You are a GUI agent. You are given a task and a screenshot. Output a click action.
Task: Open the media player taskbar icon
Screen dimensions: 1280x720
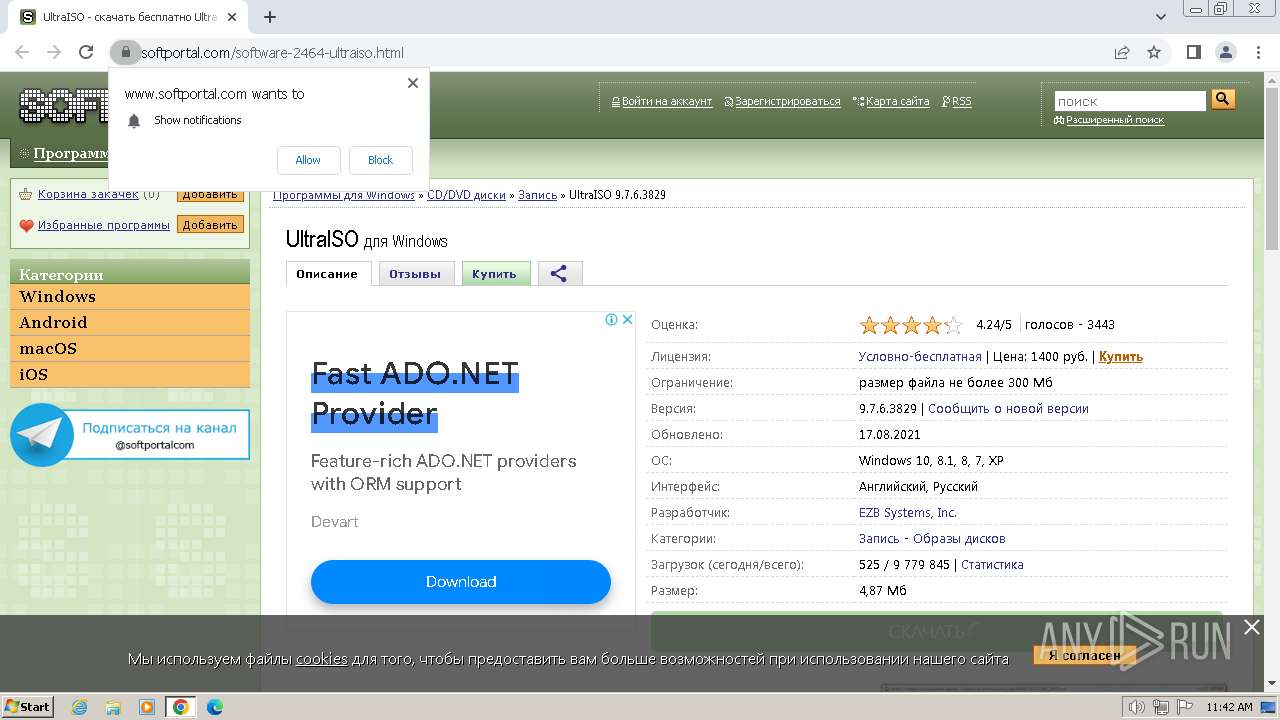coord(147,707)
